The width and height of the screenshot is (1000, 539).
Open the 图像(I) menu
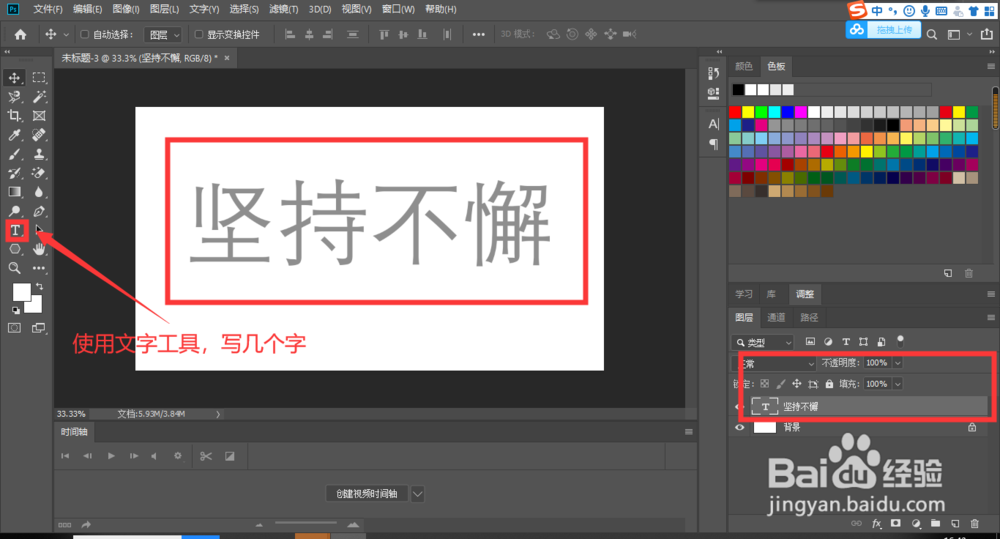pos(126,9)
